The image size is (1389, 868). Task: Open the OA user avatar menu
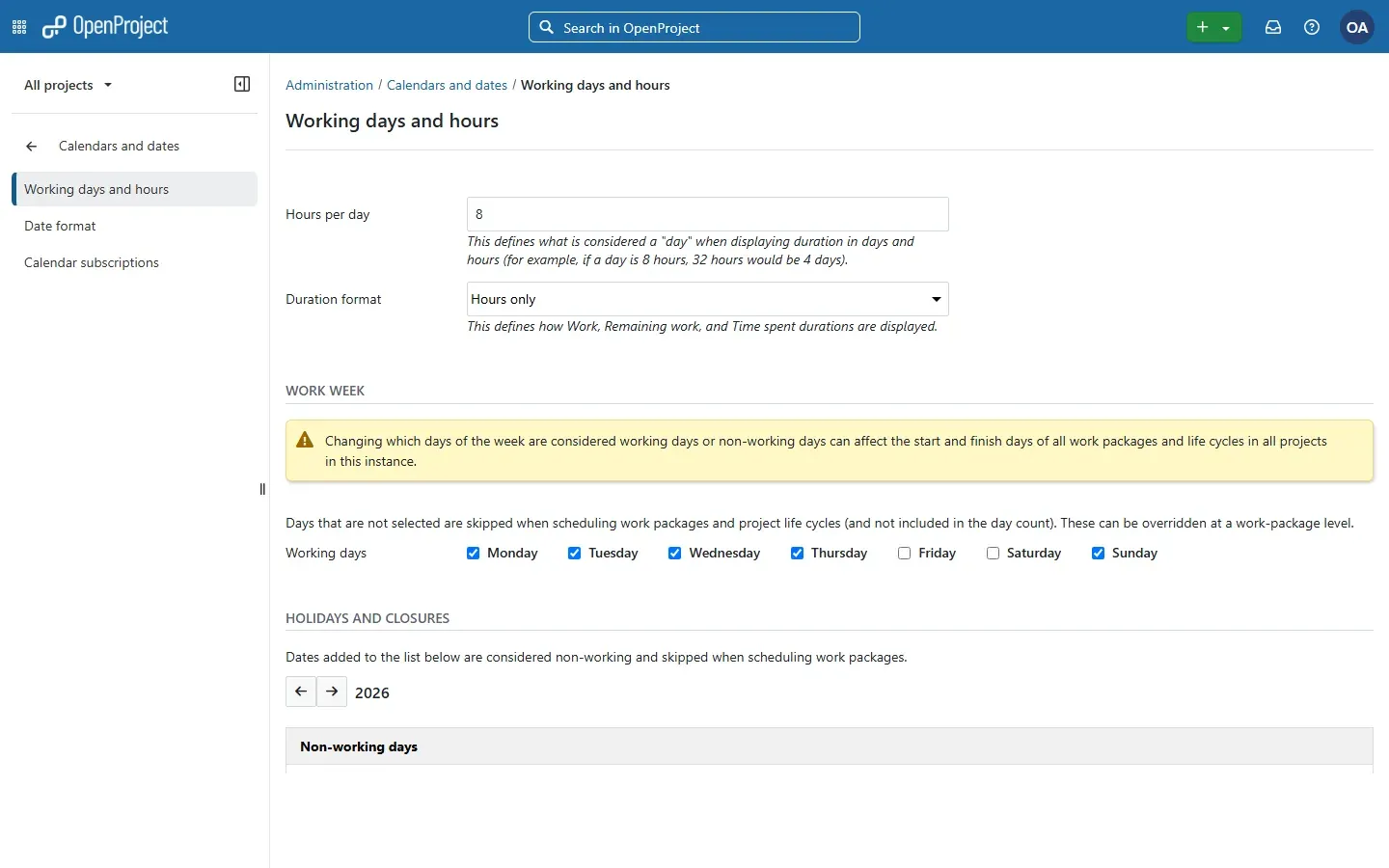pos(1357,27)
